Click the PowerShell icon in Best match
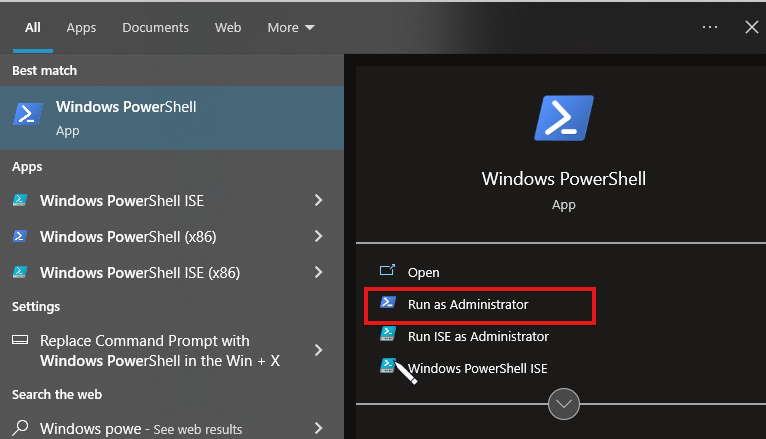The width and height of the screenshot is (766, 439). coord(27,114)
